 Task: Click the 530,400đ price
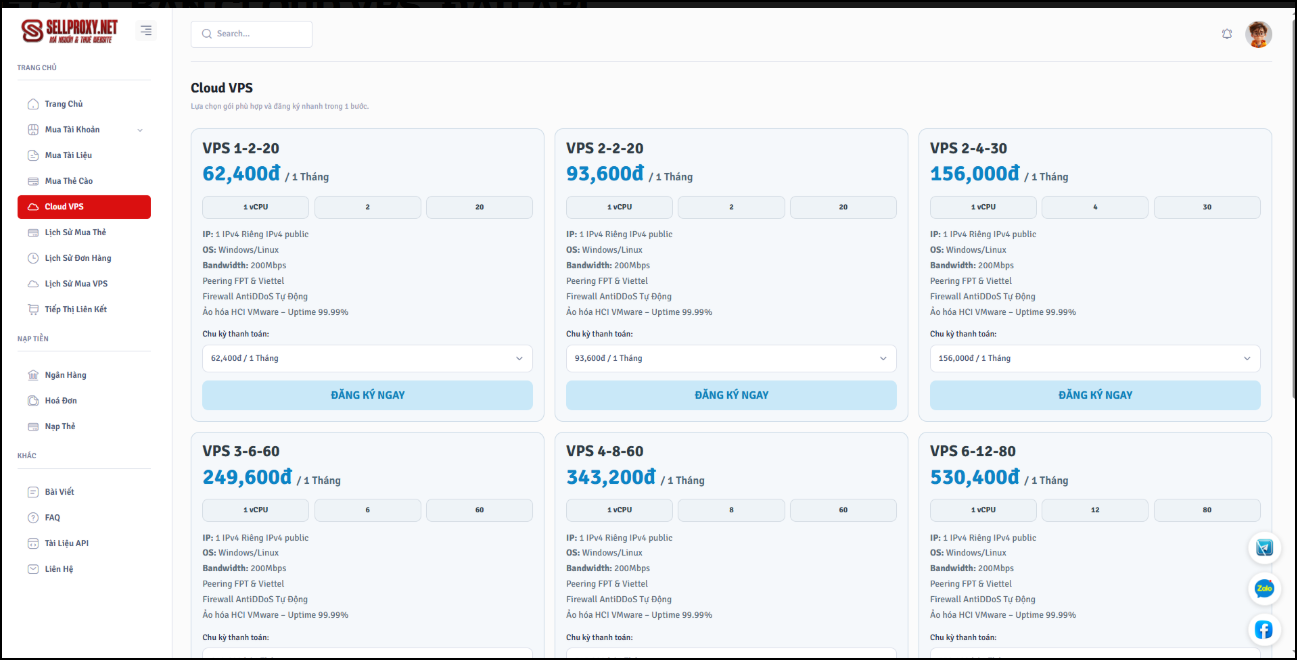[975, 477]
